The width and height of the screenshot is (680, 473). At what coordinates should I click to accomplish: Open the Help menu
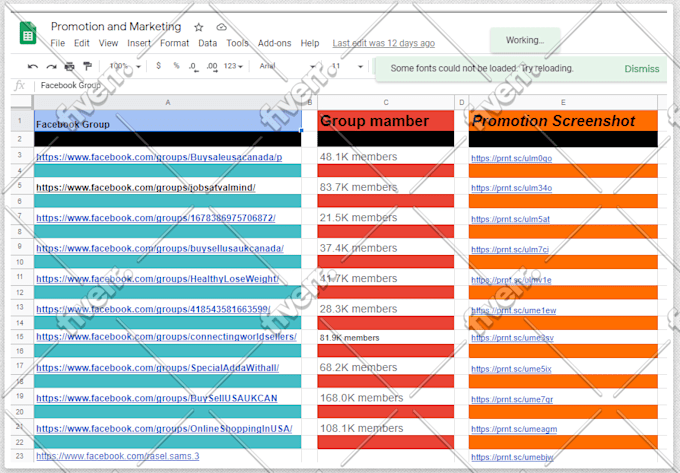[310, 43]
